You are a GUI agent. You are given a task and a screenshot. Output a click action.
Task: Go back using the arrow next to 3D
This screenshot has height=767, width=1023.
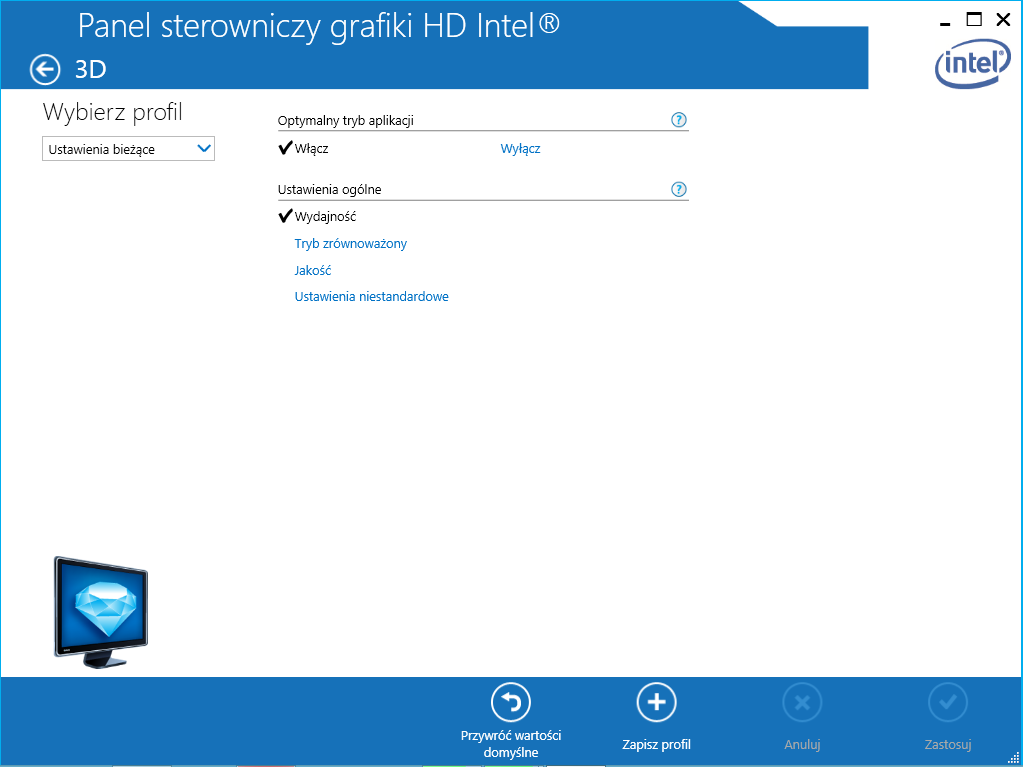click(45, 69)
